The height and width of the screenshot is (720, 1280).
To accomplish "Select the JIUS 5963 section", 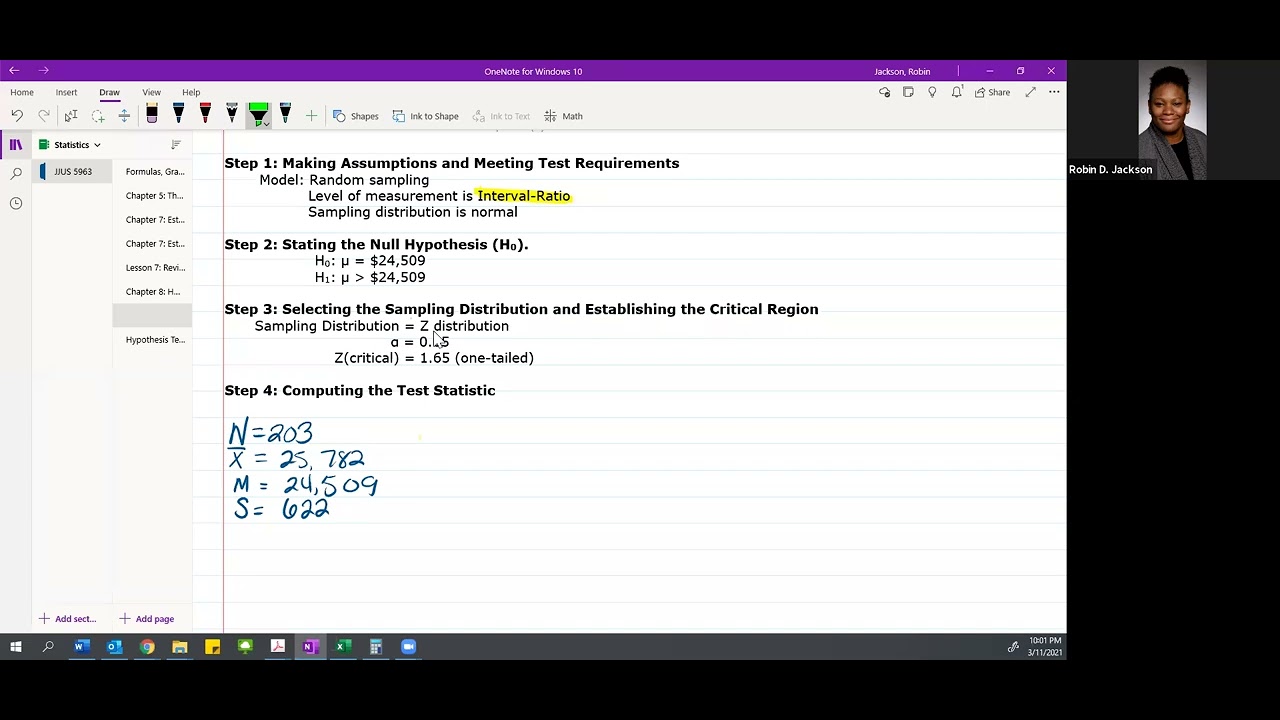I will click(x=73, y=172).
